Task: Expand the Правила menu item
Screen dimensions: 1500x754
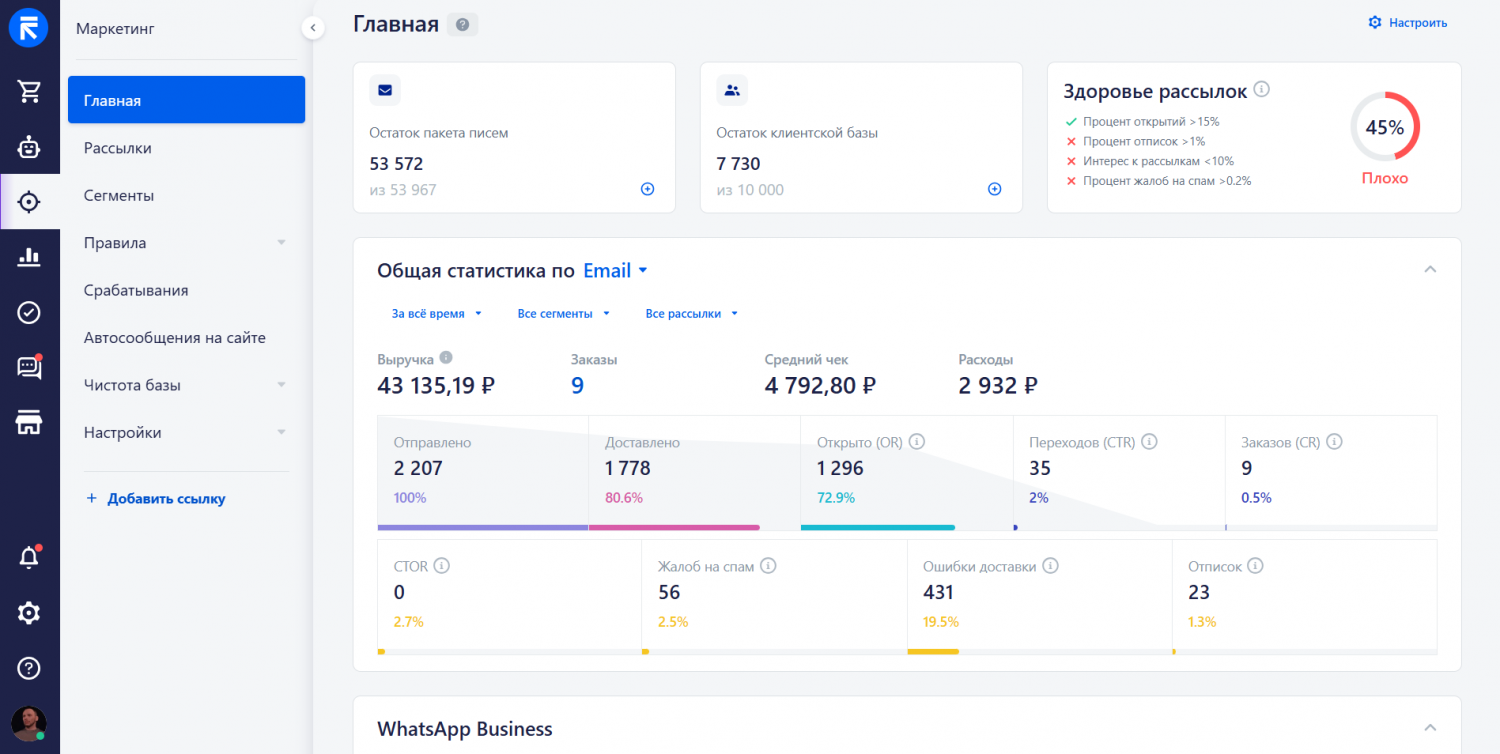Action: (x=281, y=243)
